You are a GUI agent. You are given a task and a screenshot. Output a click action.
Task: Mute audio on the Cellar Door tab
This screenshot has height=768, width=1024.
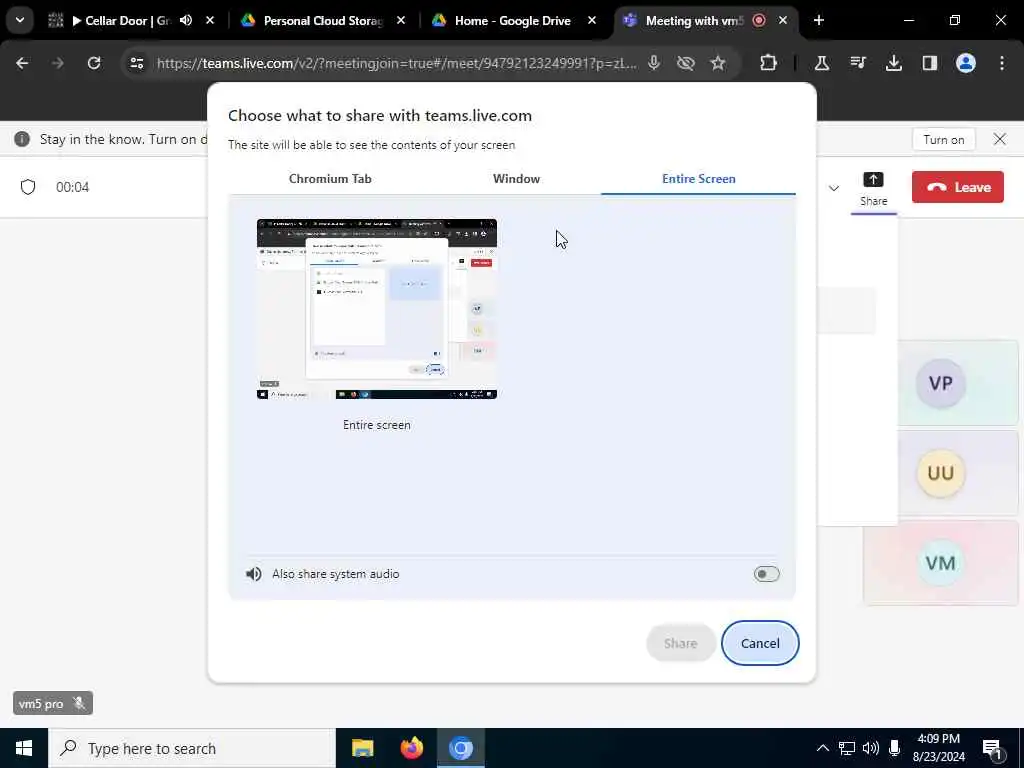(186, 20)
